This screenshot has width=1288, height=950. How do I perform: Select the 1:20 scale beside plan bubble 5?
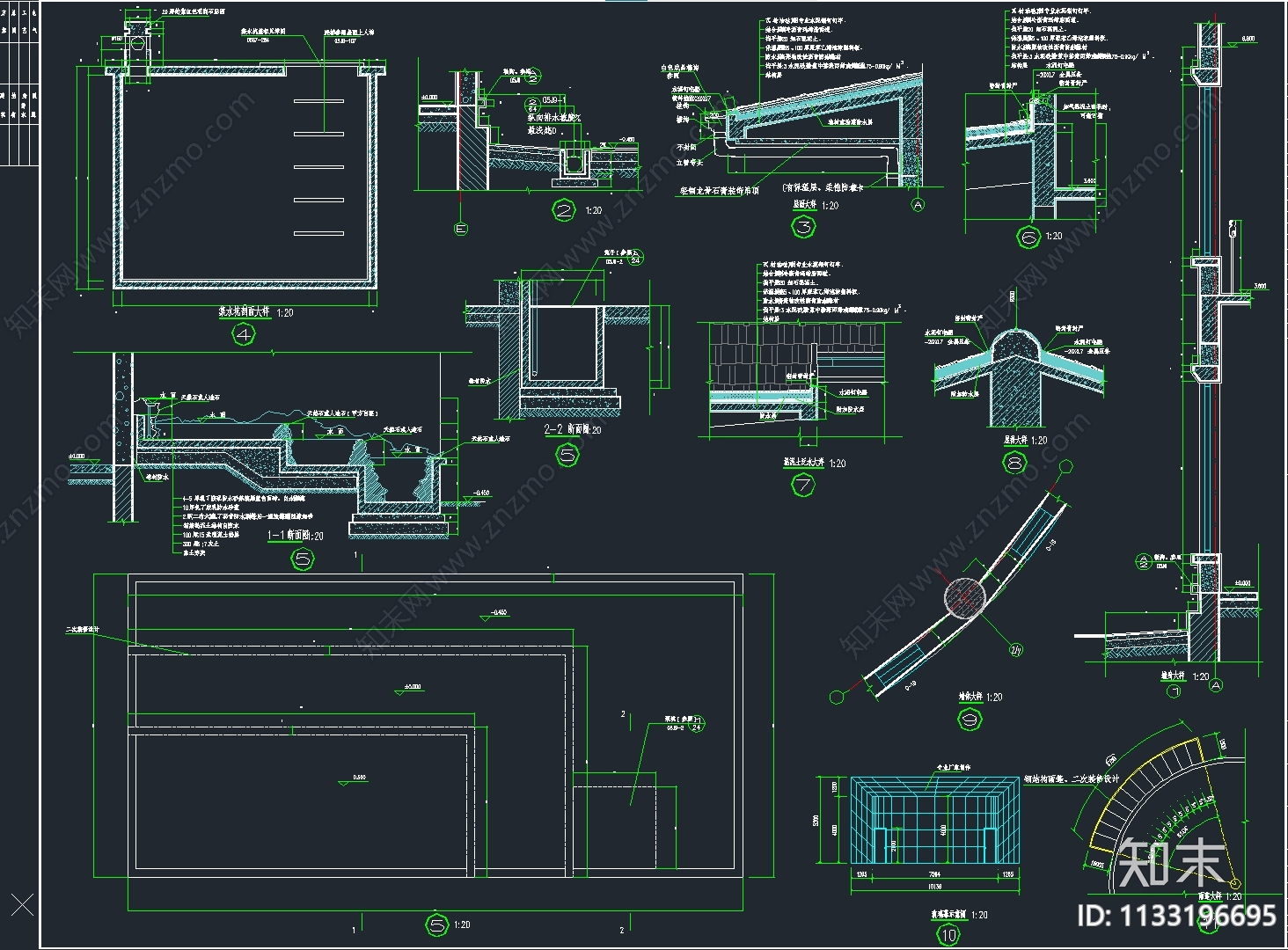tap(462, 924)
